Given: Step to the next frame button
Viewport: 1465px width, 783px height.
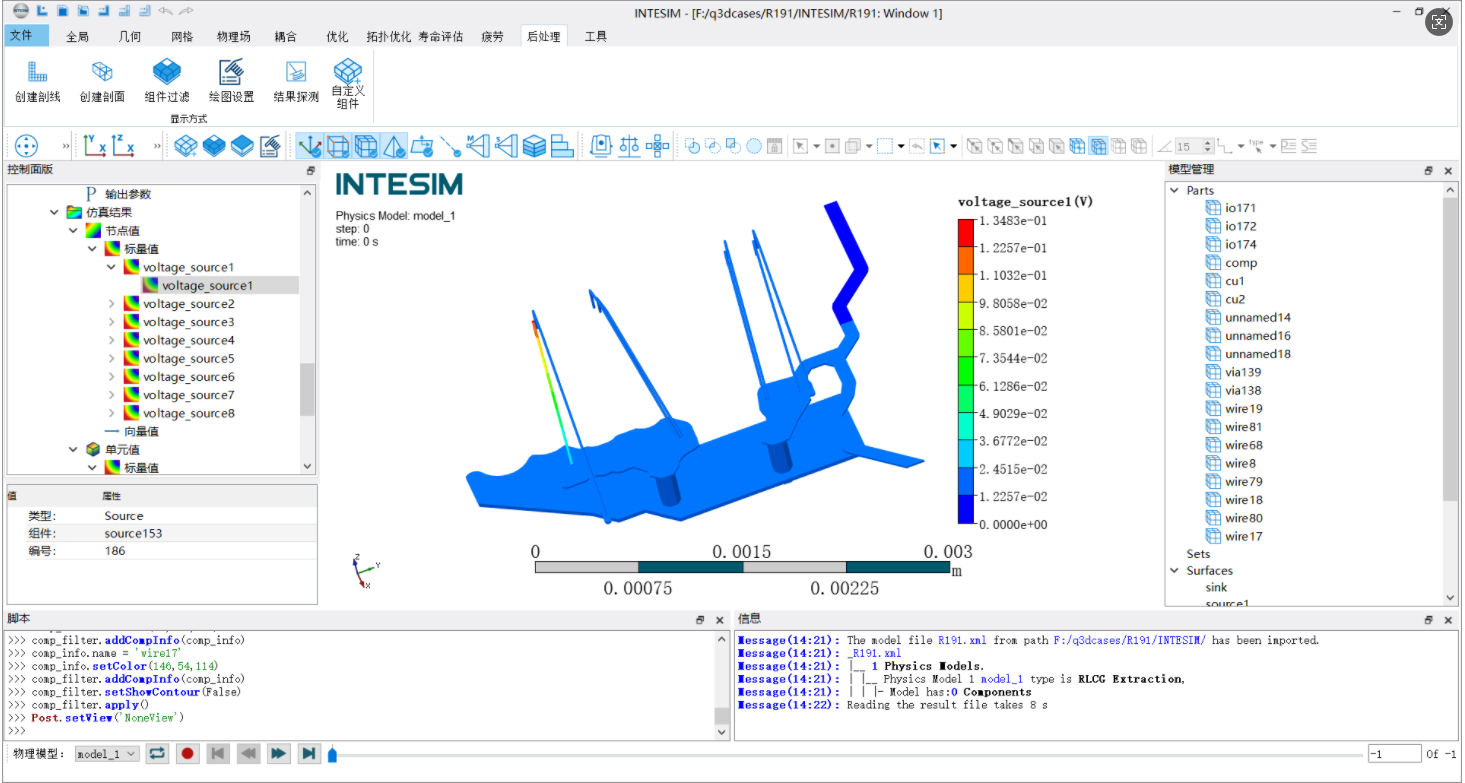Looking at the screenshot, I should (279, 754).
